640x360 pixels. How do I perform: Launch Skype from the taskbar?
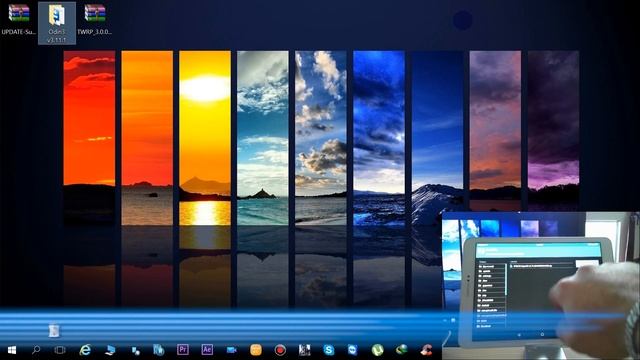[x=329, y=350]
